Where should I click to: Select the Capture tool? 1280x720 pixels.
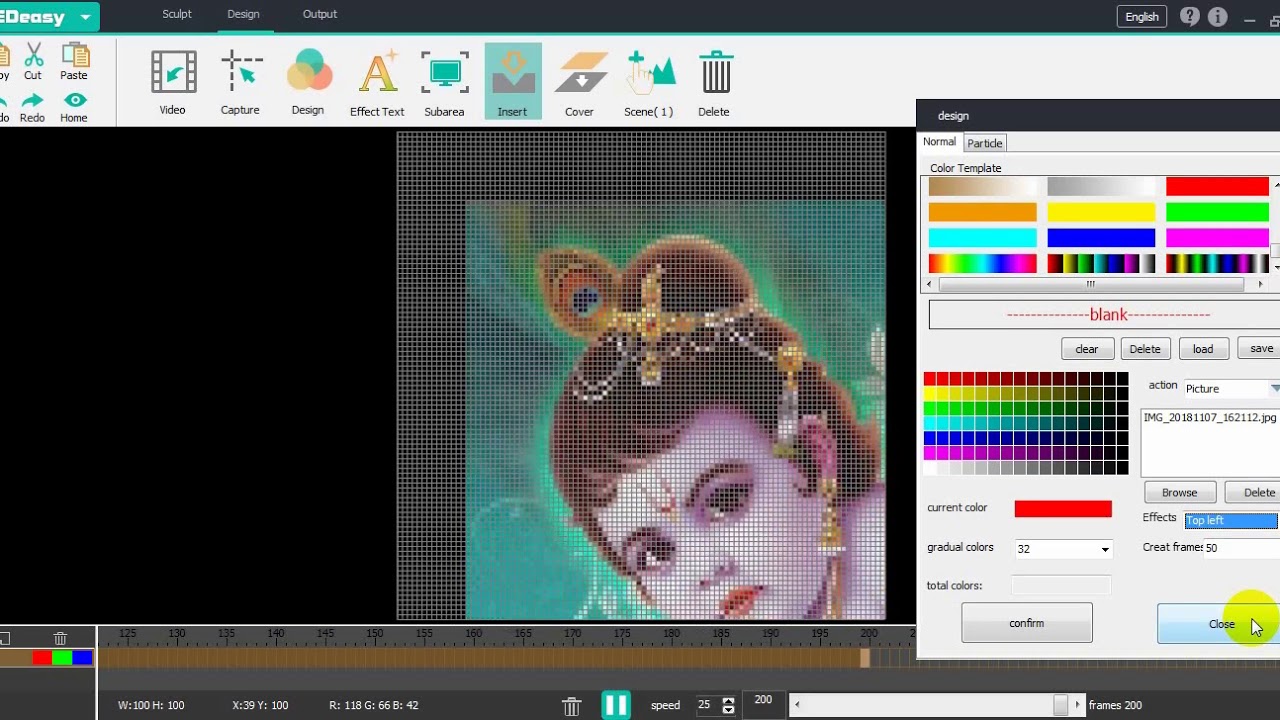240,83
